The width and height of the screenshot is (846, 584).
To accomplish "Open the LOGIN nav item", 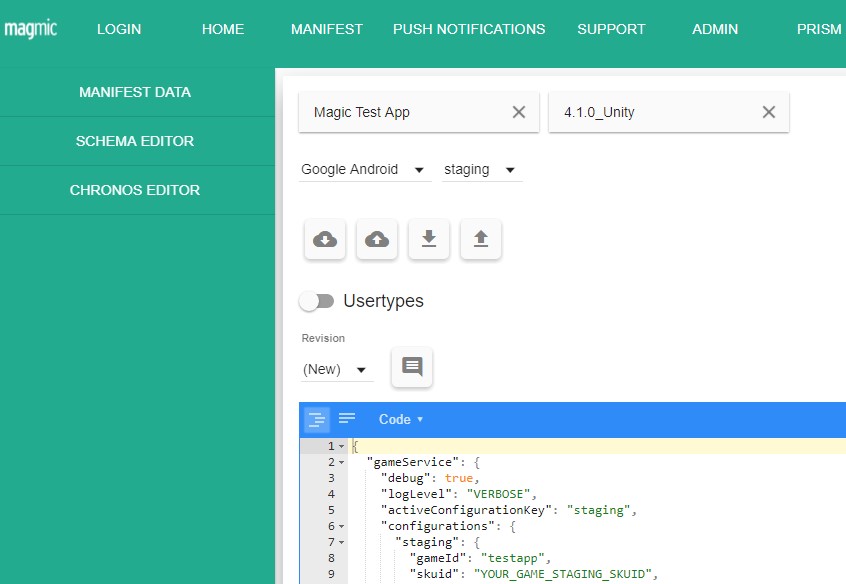I will tap(119, 29).
